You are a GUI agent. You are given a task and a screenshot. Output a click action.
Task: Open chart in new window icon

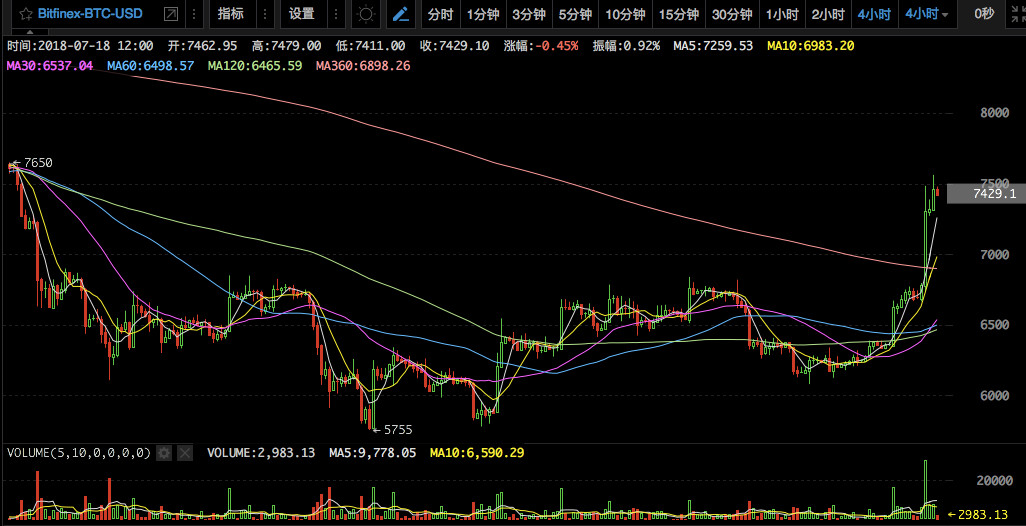[x=171, y=14]
